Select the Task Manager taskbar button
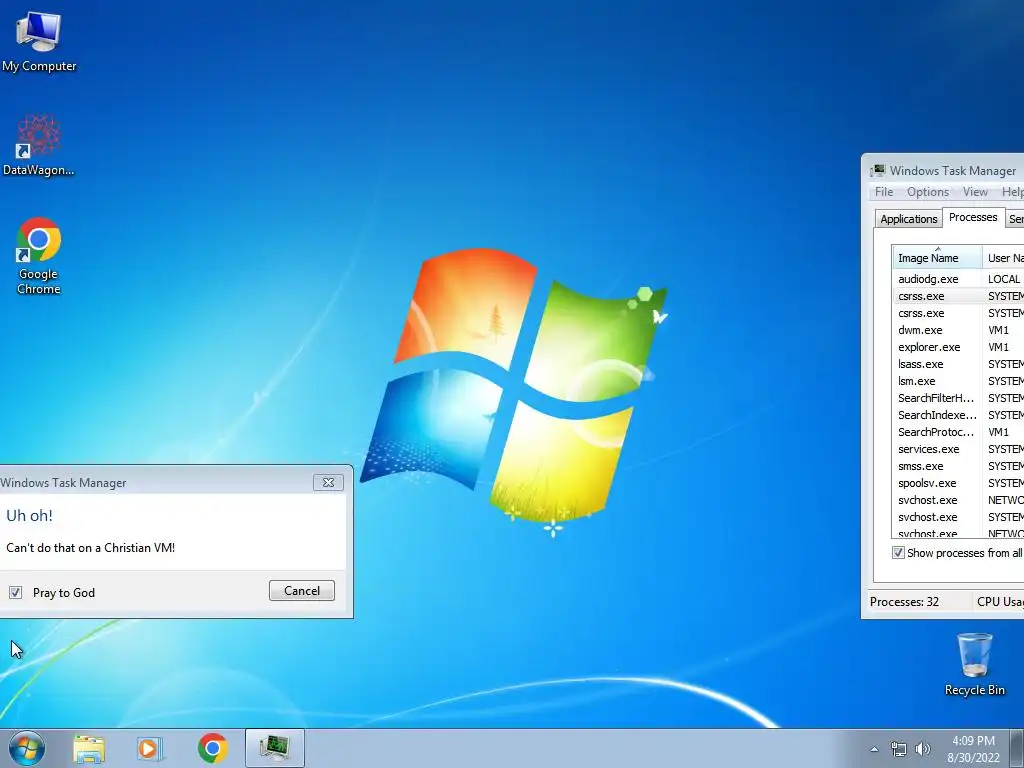The width and height of the screenshot is (1024, 768). pos(275,748)
